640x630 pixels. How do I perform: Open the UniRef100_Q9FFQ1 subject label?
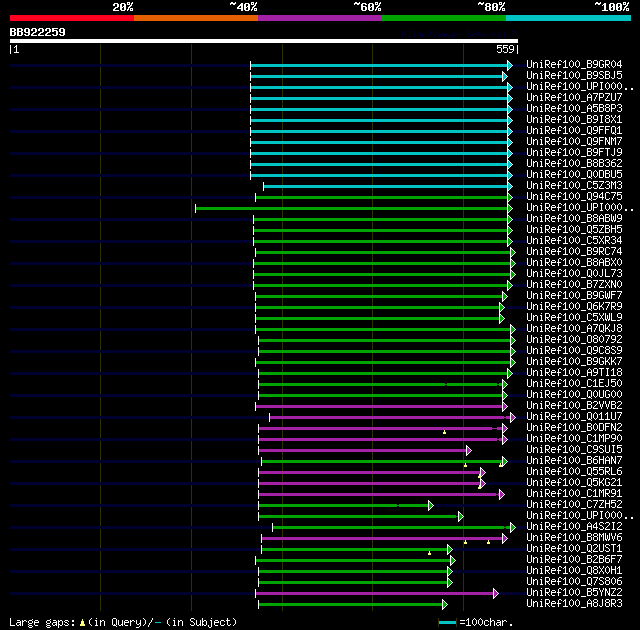574,131
